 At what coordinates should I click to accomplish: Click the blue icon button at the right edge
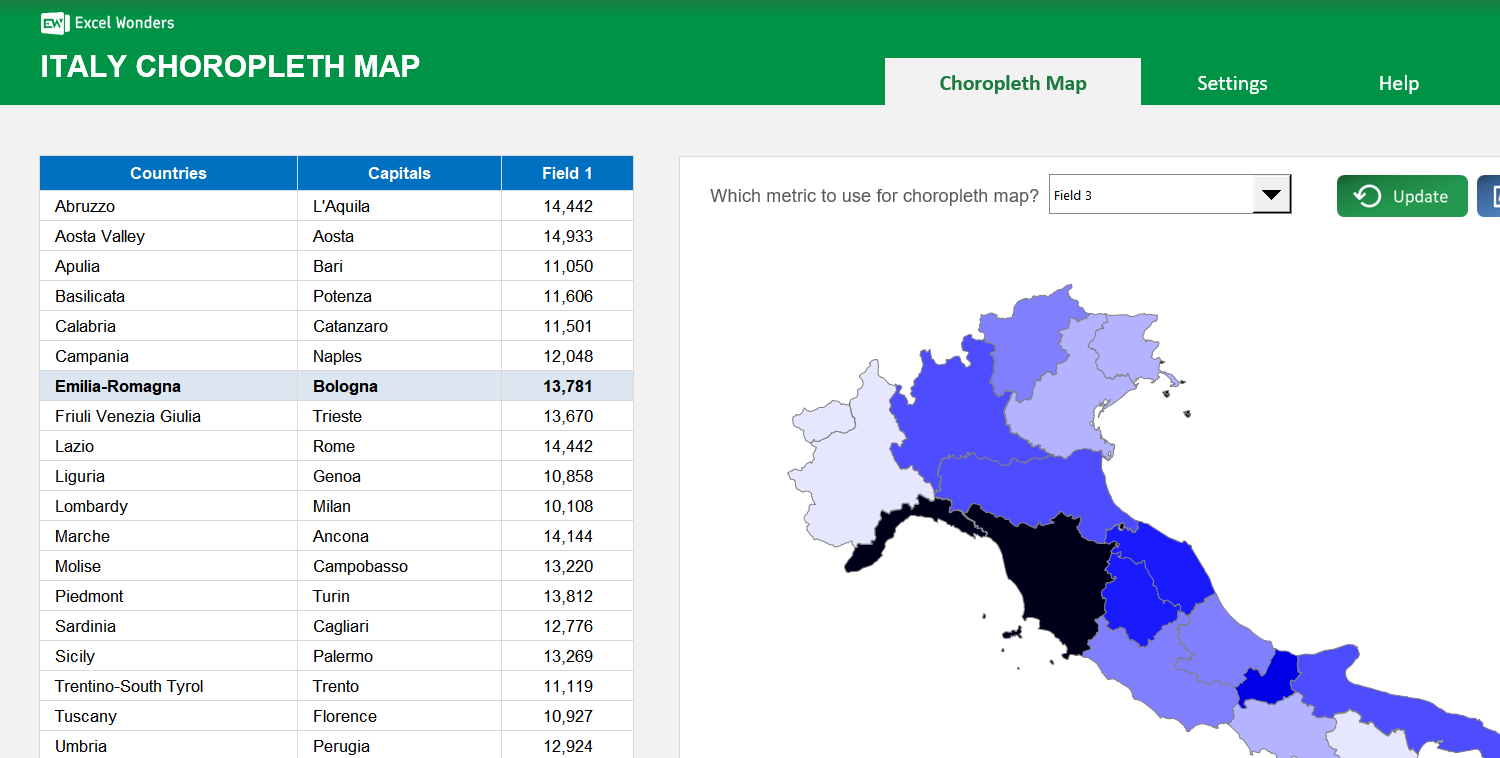1491,196
